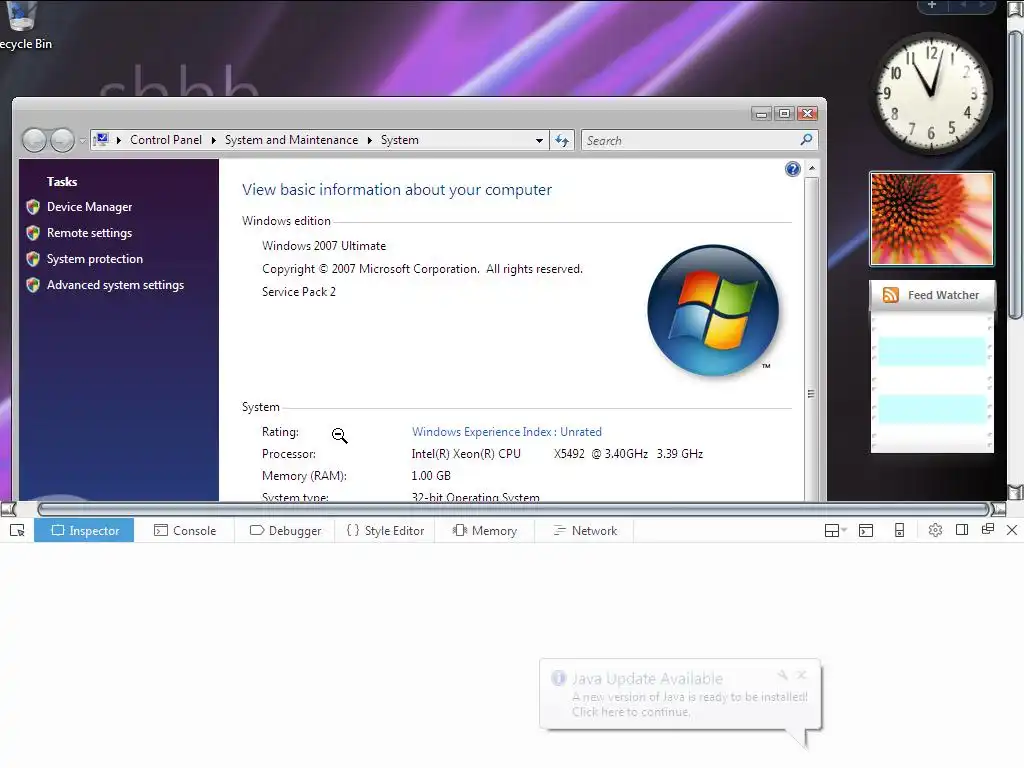Close the developer tools panel
The height and width of the screenshot is (768, 1024).
click(x=1012, y=530)
